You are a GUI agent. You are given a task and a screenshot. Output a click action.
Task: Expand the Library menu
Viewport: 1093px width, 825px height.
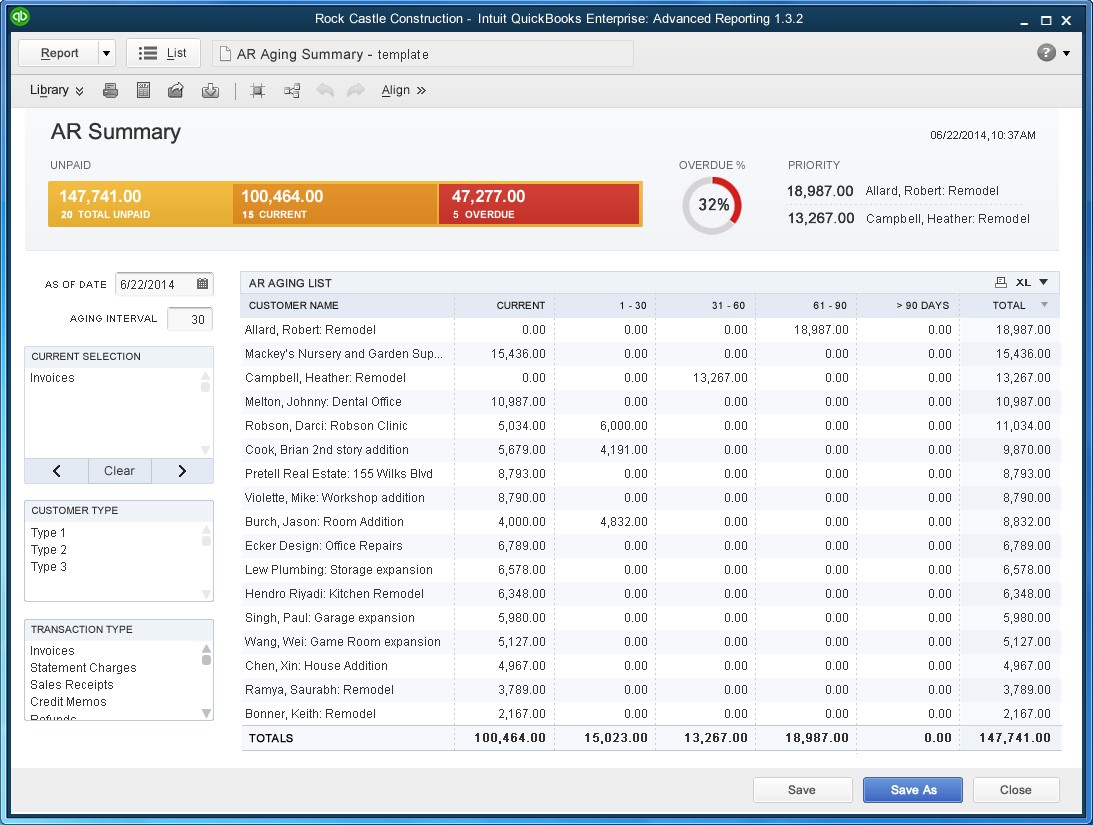tap(56, 90)
